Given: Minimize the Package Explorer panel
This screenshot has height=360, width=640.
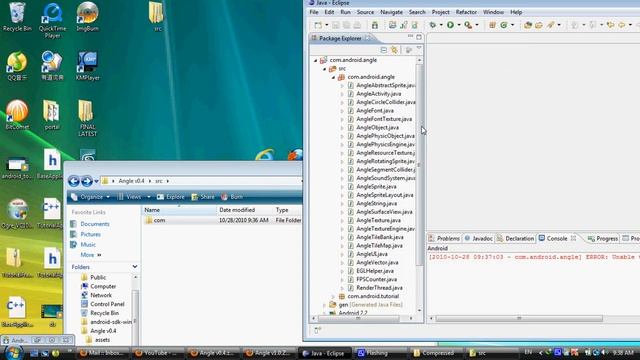Looking at the screenshot, I should 410,37.
